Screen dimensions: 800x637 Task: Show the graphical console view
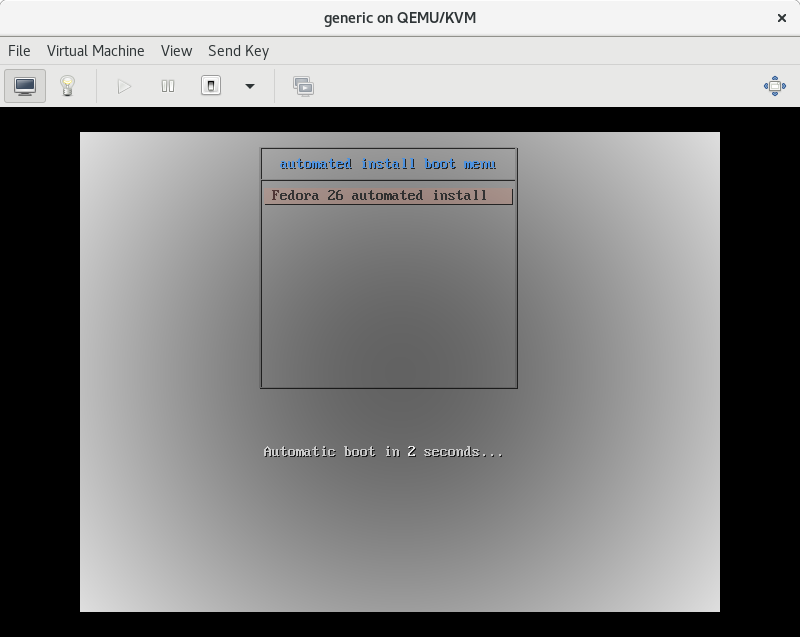coord(25,86)
